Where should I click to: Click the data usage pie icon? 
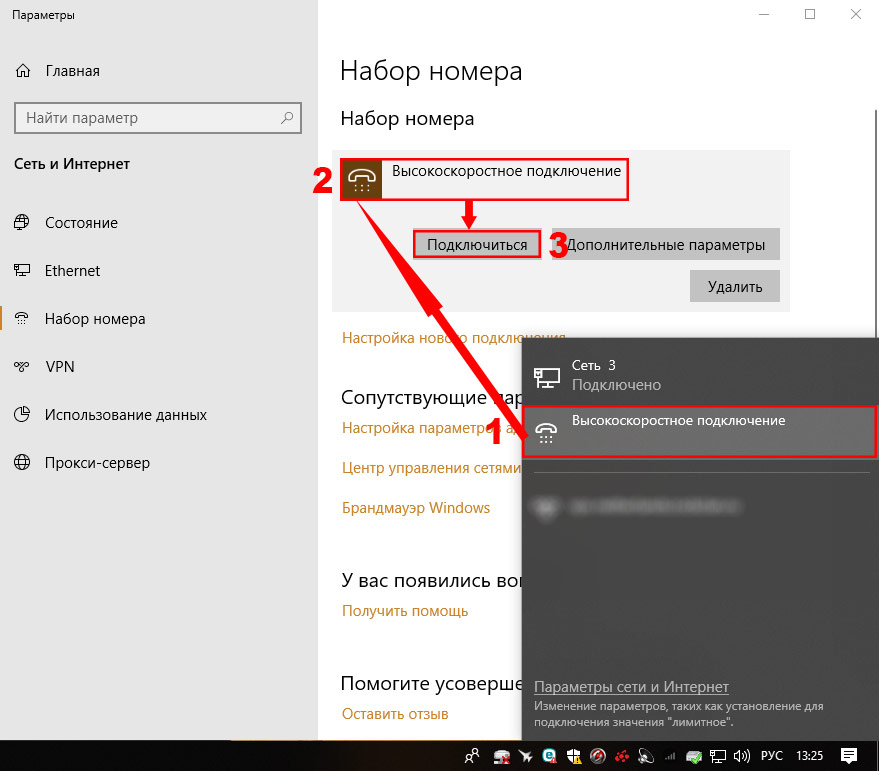coord(22,415)
